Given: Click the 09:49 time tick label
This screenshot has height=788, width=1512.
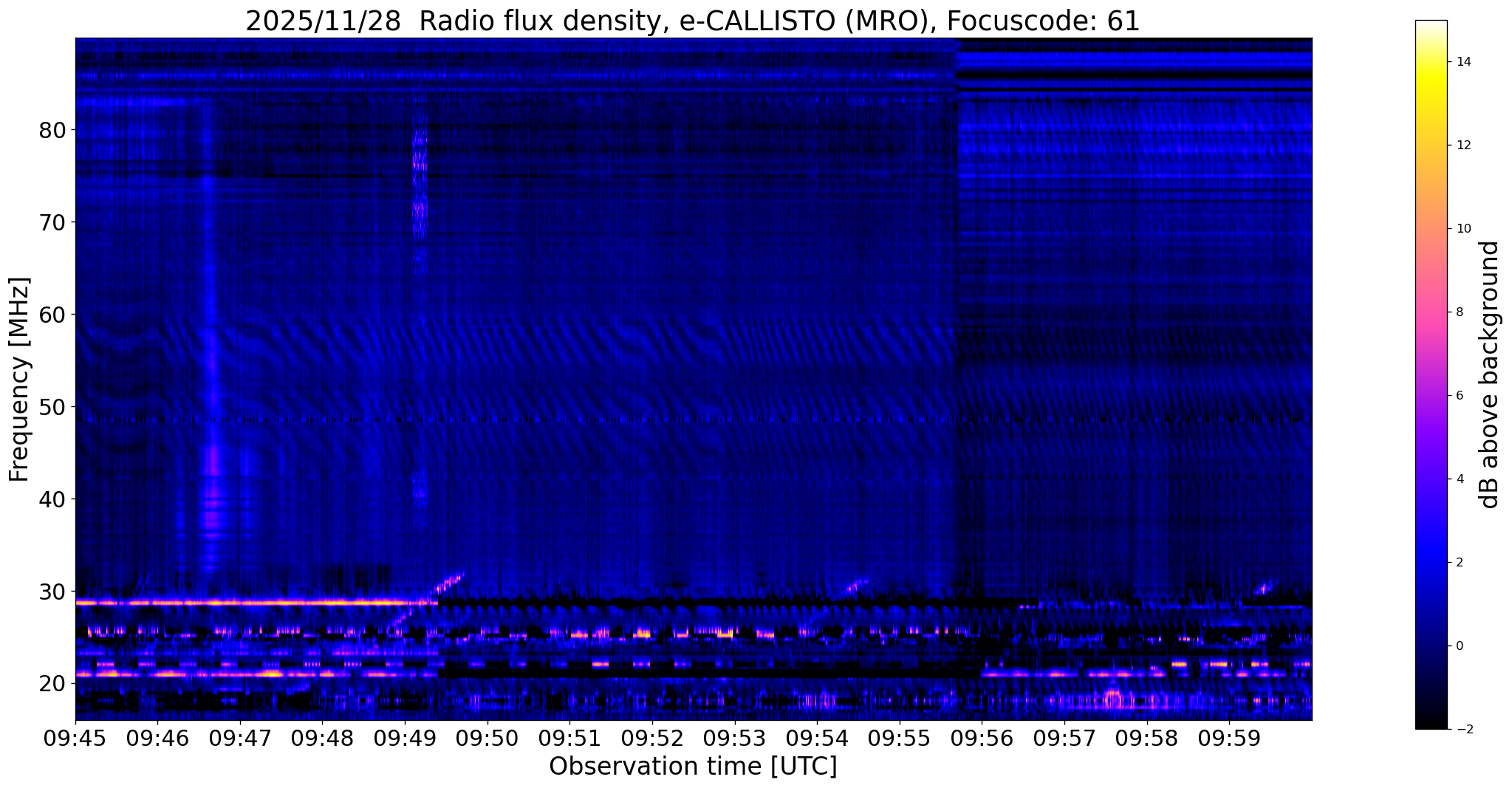Looking at the screenshot, I should [x=405, y=739].
